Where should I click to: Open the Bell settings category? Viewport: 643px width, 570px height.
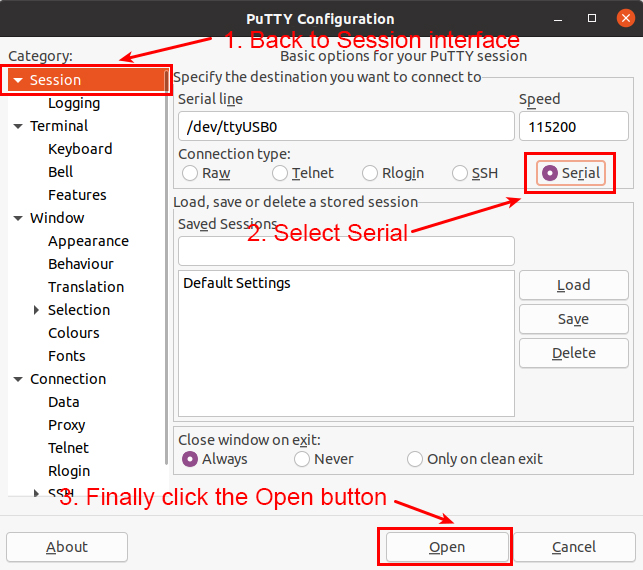[x=60, y=172]
